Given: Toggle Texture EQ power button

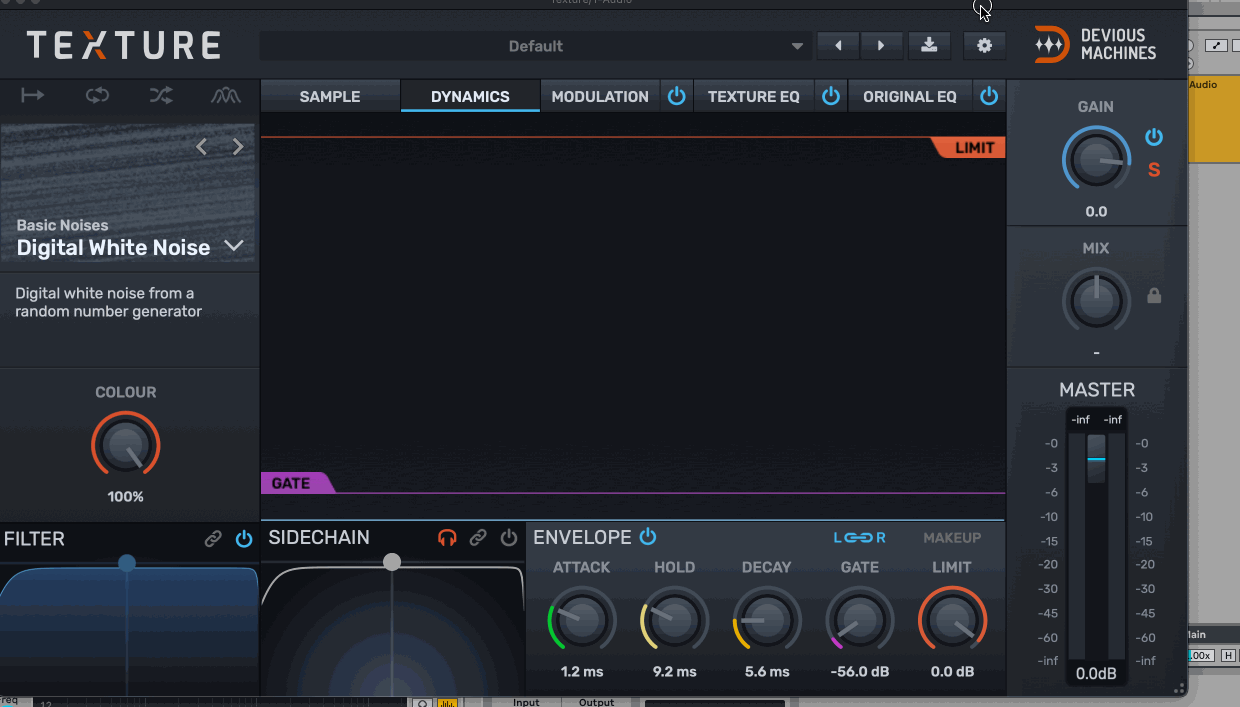Looking at the screenshot, I should pyautogui.click(x=831, y=96).
